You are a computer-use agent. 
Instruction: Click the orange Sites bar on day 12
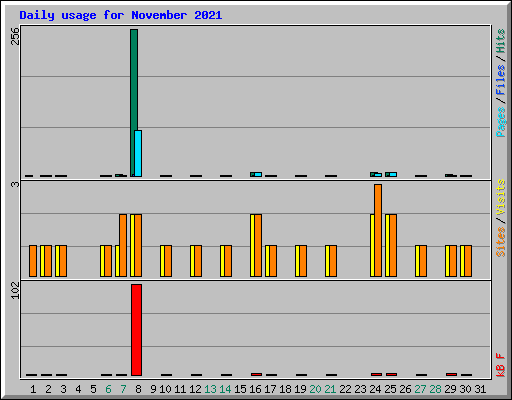198,261
